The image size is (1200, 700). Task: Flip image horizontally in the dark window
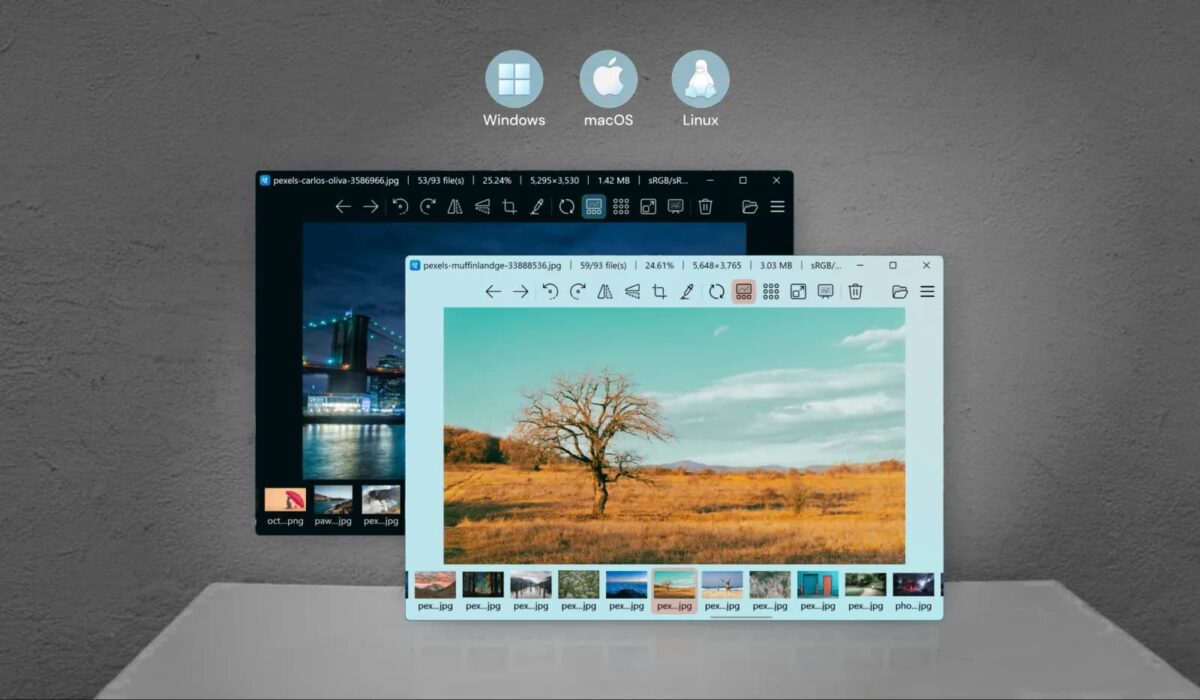click(x=454, y=206)
